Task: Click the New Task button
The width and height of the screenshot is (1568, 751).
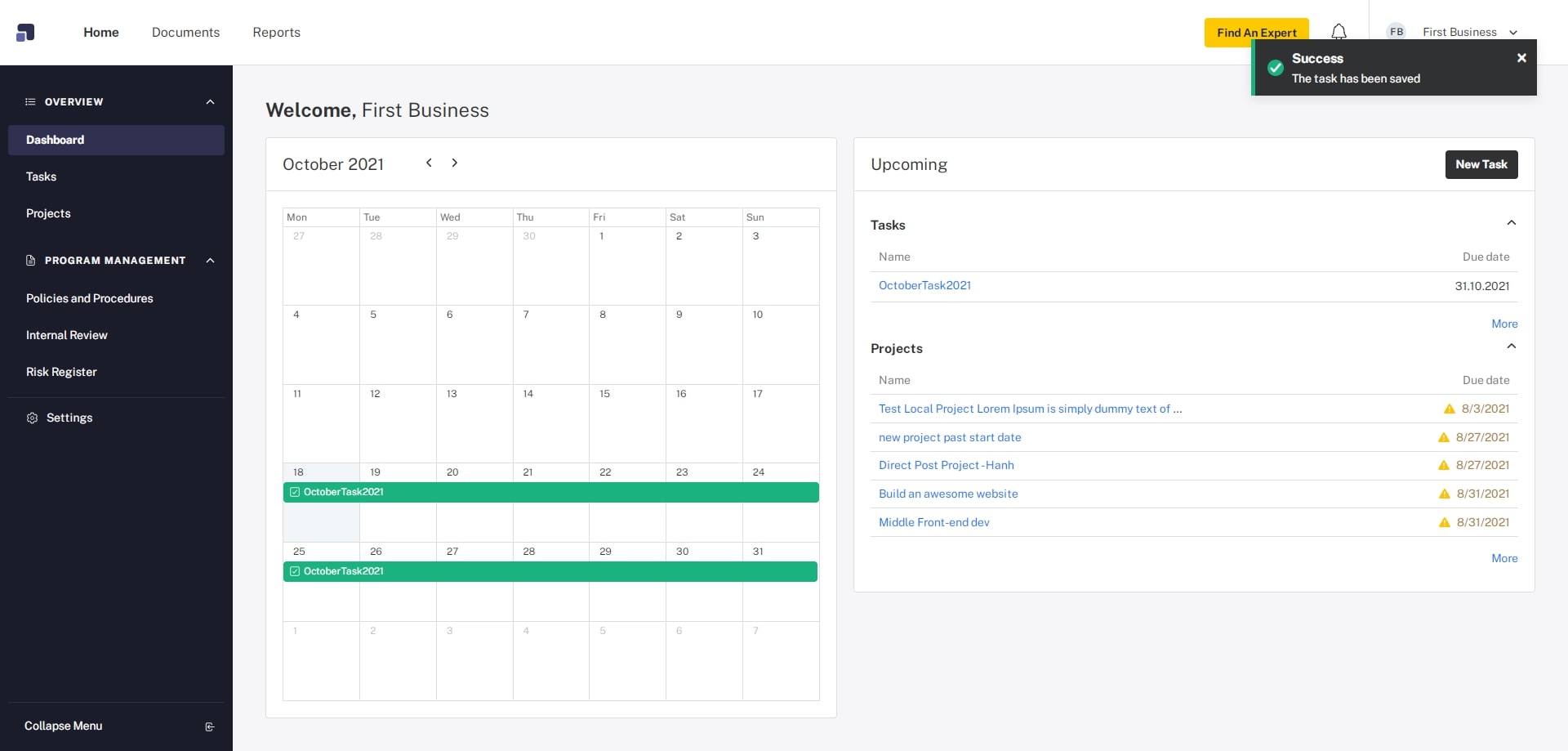Action: click(x=1481, y=164)
